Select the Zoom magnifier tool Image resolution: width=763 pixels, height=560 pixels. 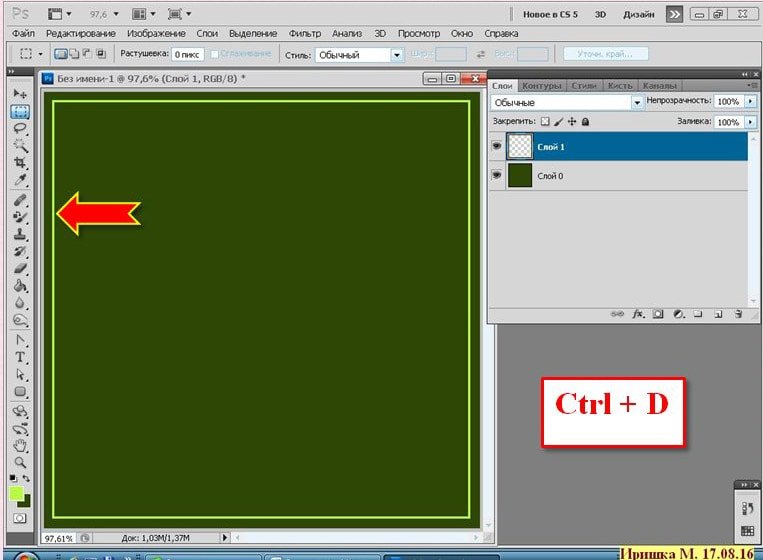coord(20,462)
